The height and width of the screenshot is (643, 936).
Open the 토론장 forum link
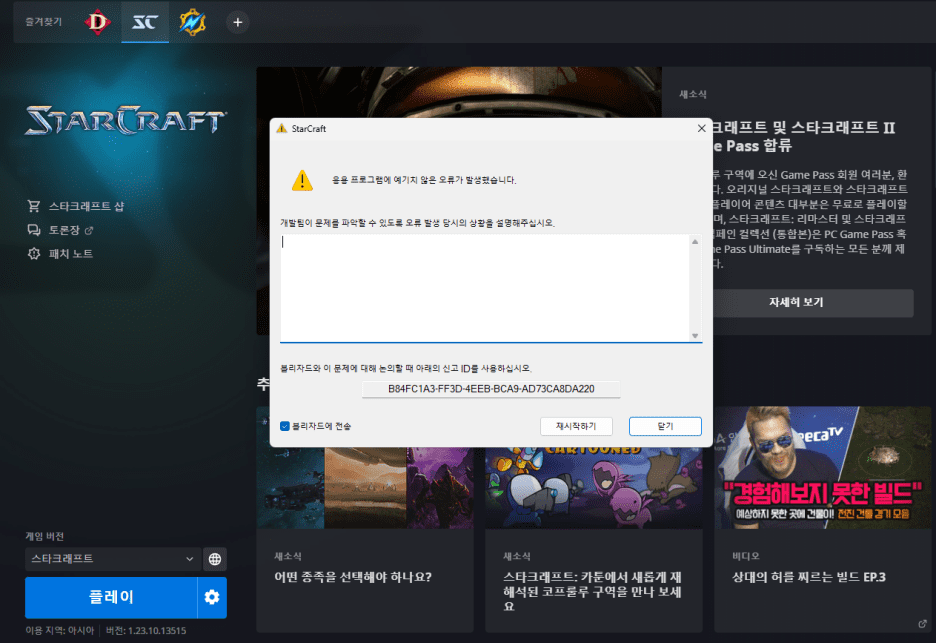coord(64,230)
